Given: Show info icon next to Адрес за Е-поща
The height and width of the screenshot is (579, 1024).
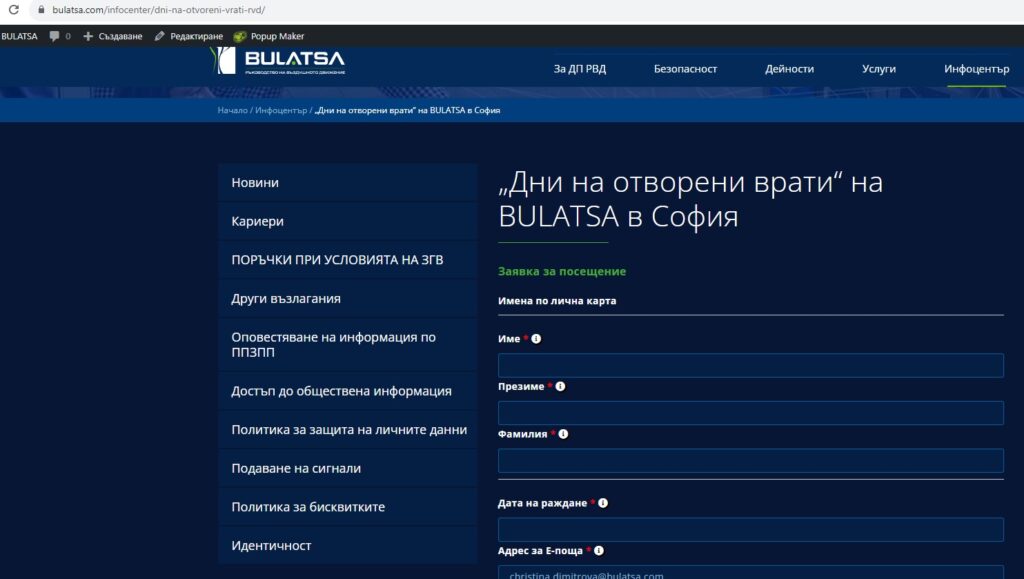Looking at the screenshot, I should point(599,551).
